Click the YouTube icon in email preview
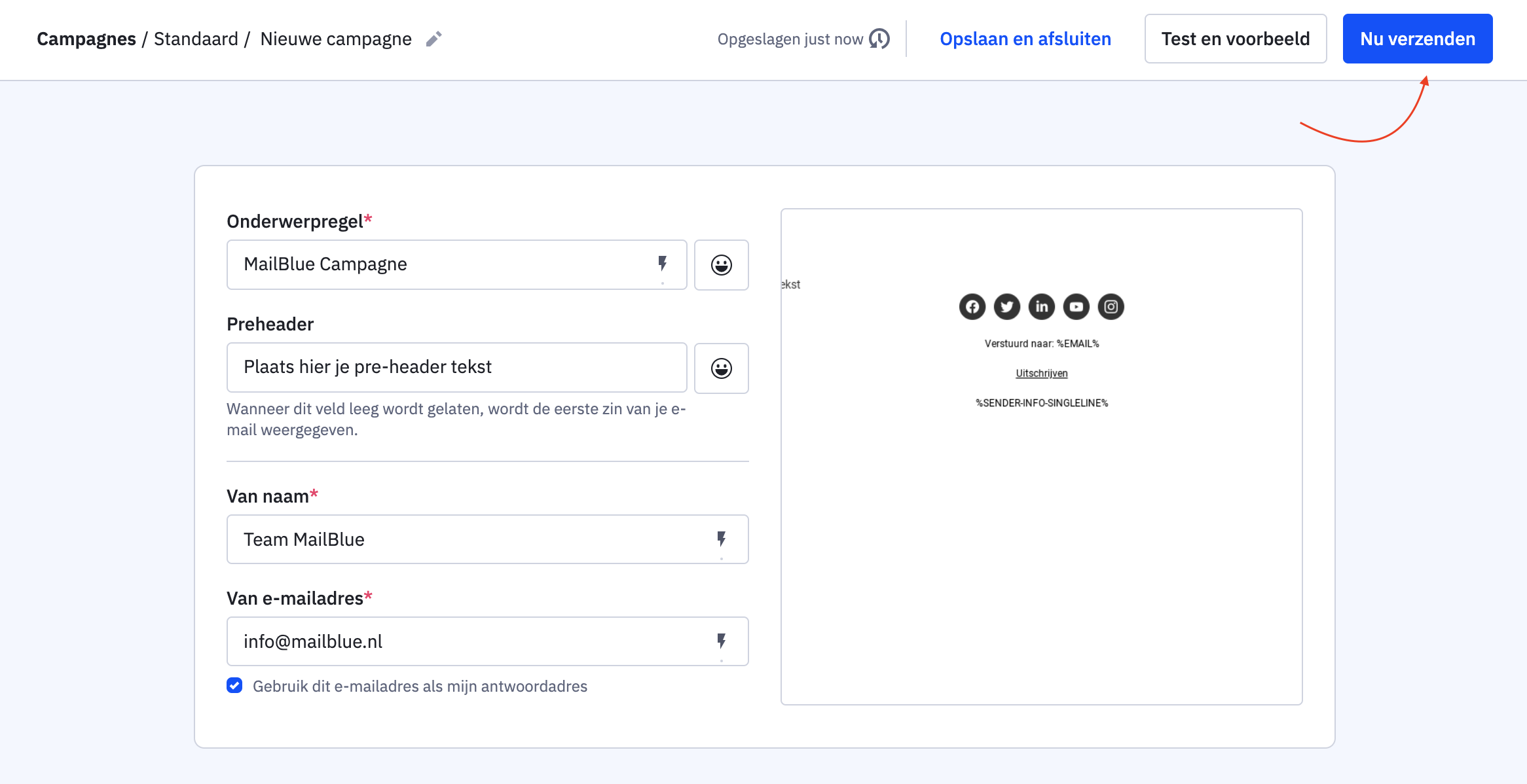The width and height of the screenshot is (1527, 784). click(x=1076, y=306)
